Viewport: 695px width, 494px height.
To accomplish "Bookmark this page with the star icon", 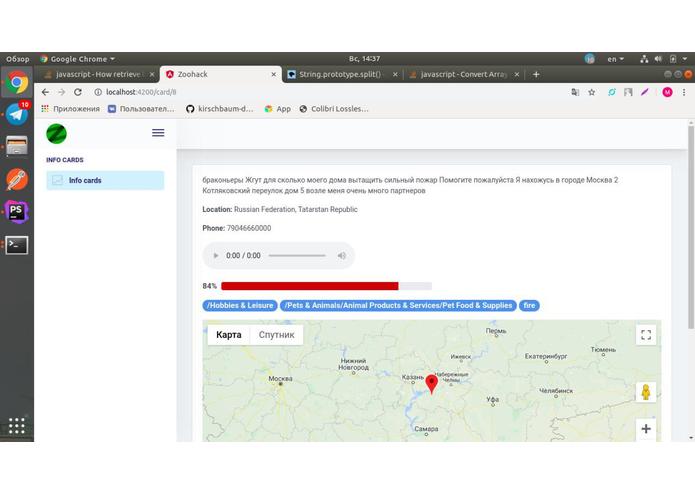I will pyautogui.click(x=591, y=92).
